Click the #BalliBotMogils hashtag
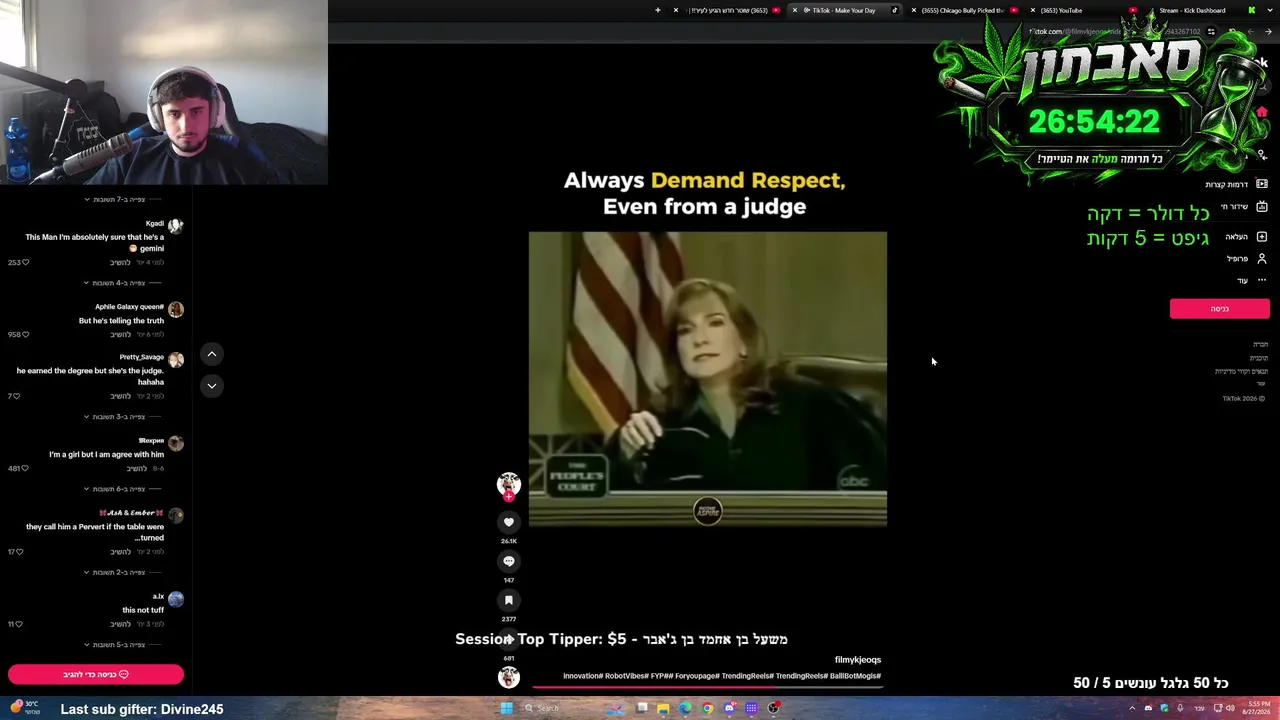This screenshot has width=1280, height=720. 855,676
